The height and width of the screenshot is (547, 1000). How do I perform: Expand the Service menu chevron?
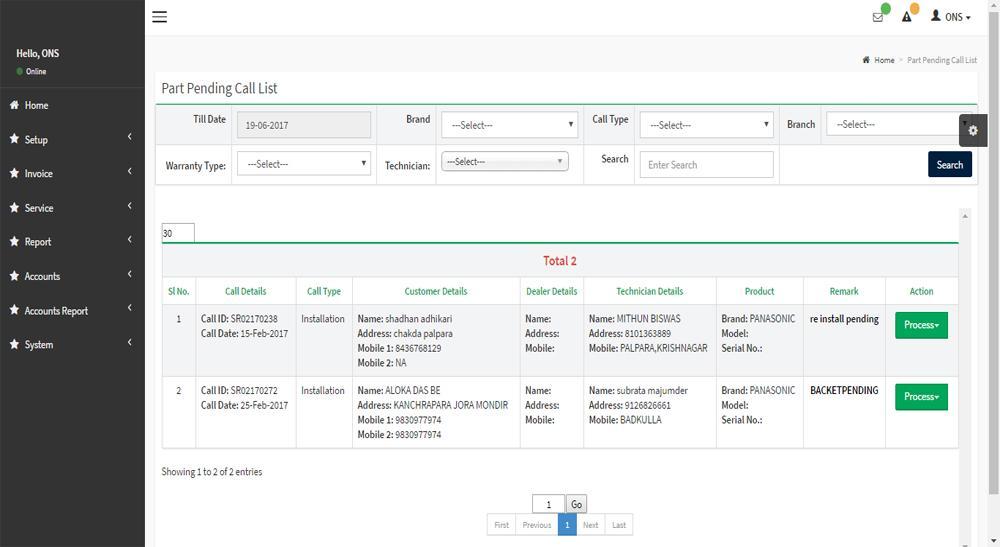tap(129, 206)
